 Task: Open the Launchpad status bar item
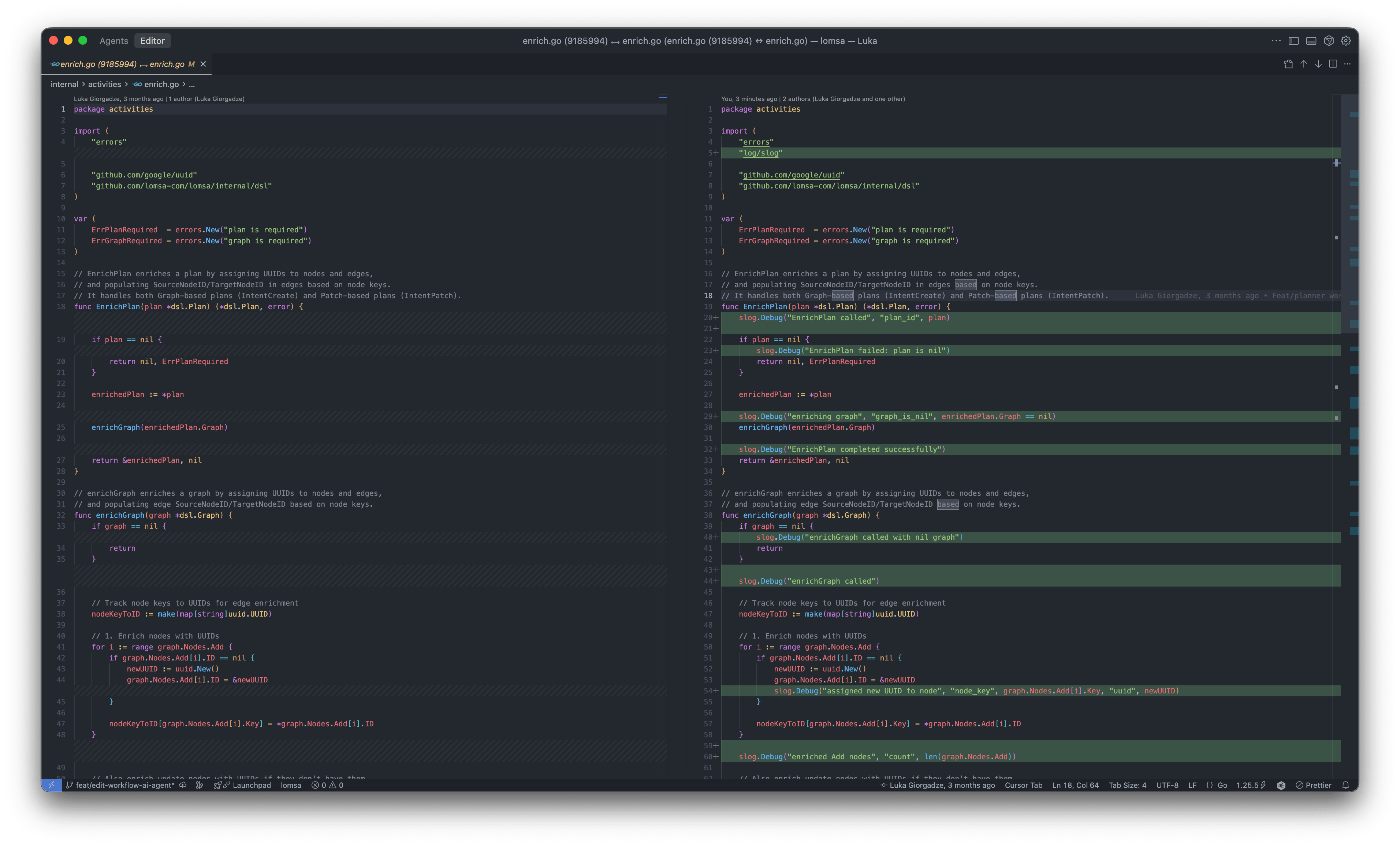243,785
